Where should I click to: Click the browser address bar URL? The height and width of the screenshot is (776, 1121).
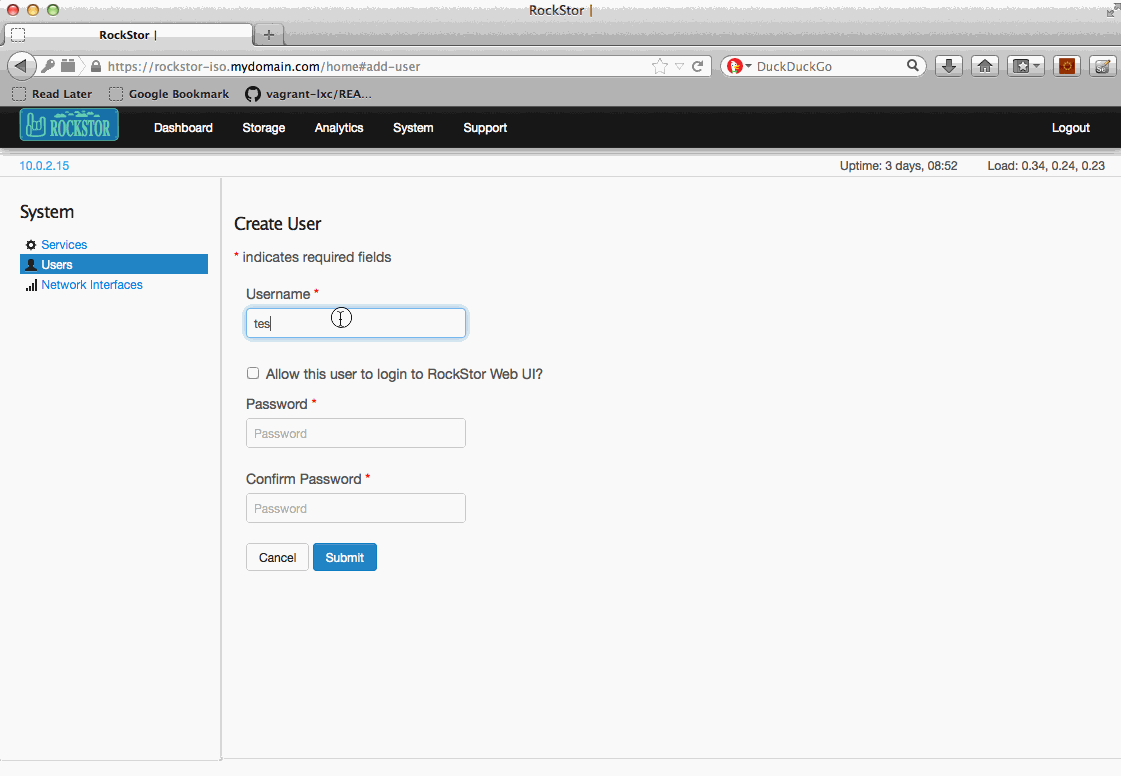tap(264, 67)
